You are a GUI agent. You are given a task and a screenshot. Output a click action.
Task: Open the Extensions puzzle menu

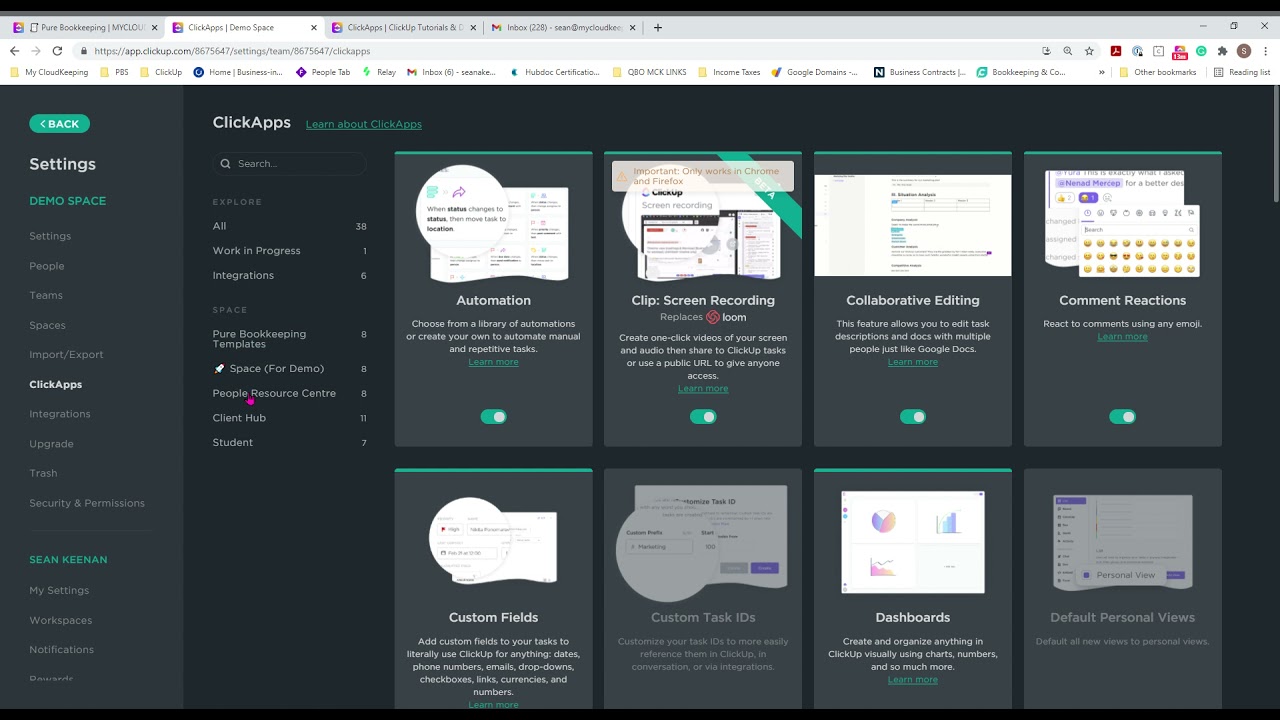click(x=1222, y=51)
